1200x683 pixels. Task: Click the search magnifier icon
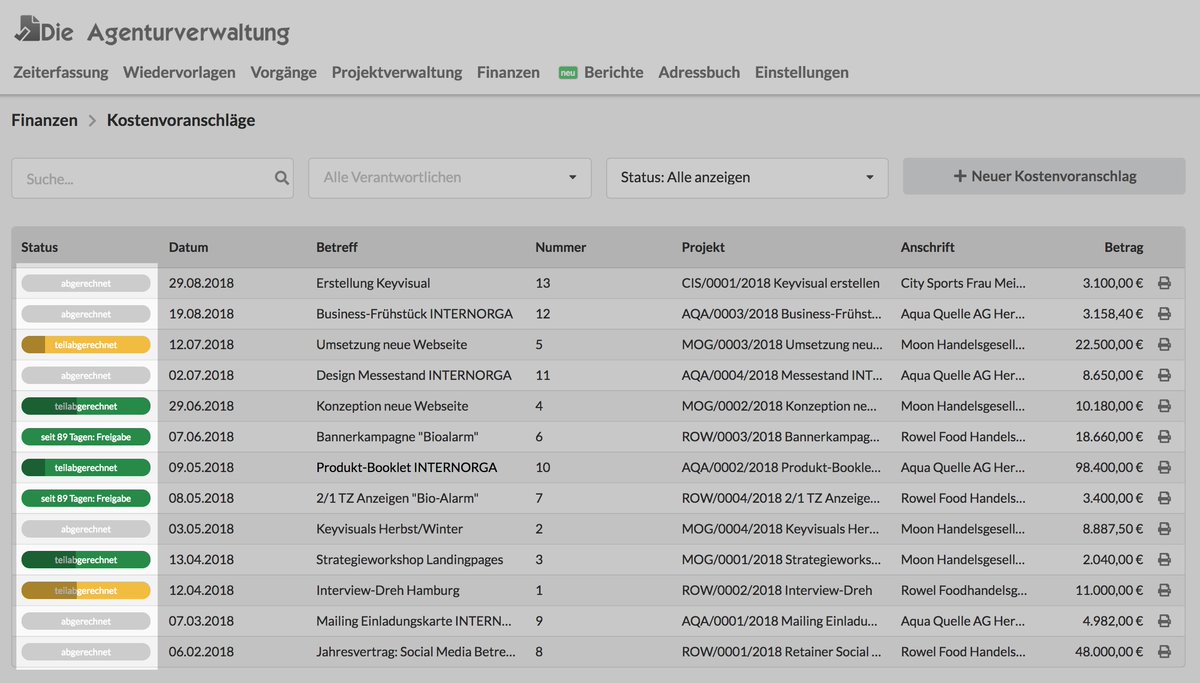pos(282,178)
